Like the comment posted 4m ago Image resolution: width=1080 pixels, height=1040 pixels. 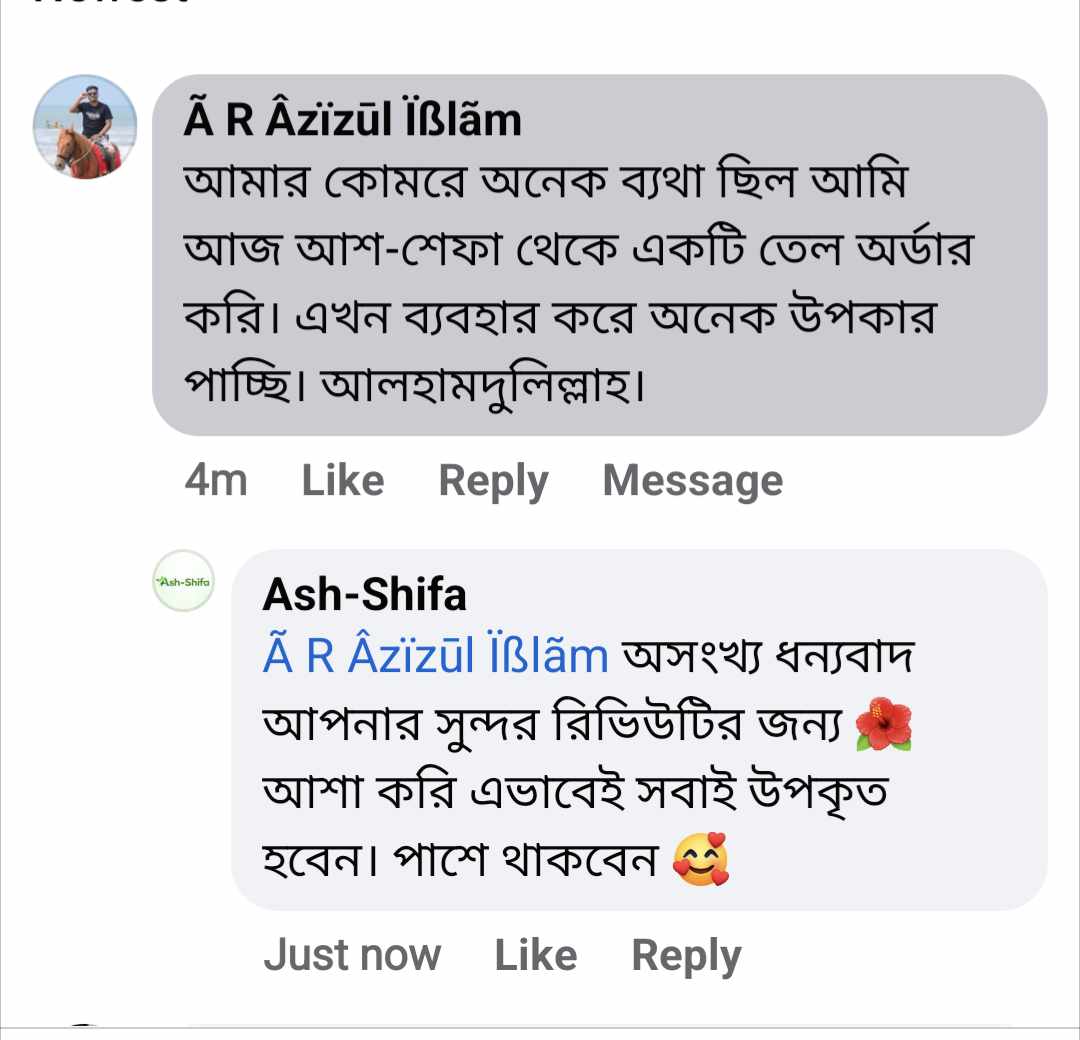[x=342, y=481]
